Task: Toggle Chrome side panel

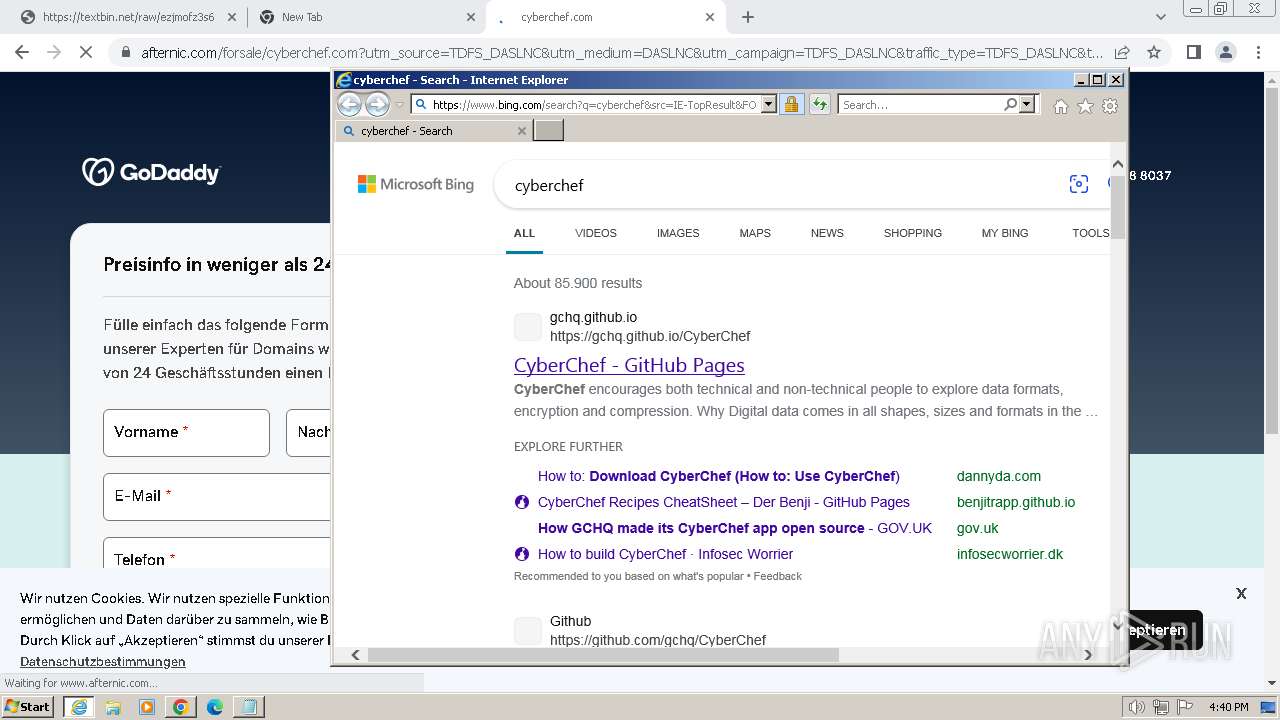Action: [1193, 52]
